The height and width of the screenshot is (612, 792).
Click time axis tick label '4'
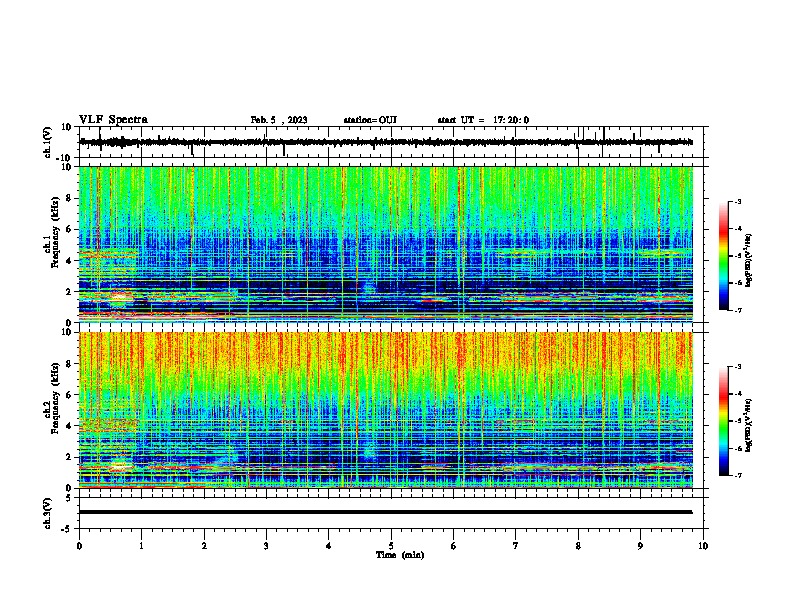(329, 546)
